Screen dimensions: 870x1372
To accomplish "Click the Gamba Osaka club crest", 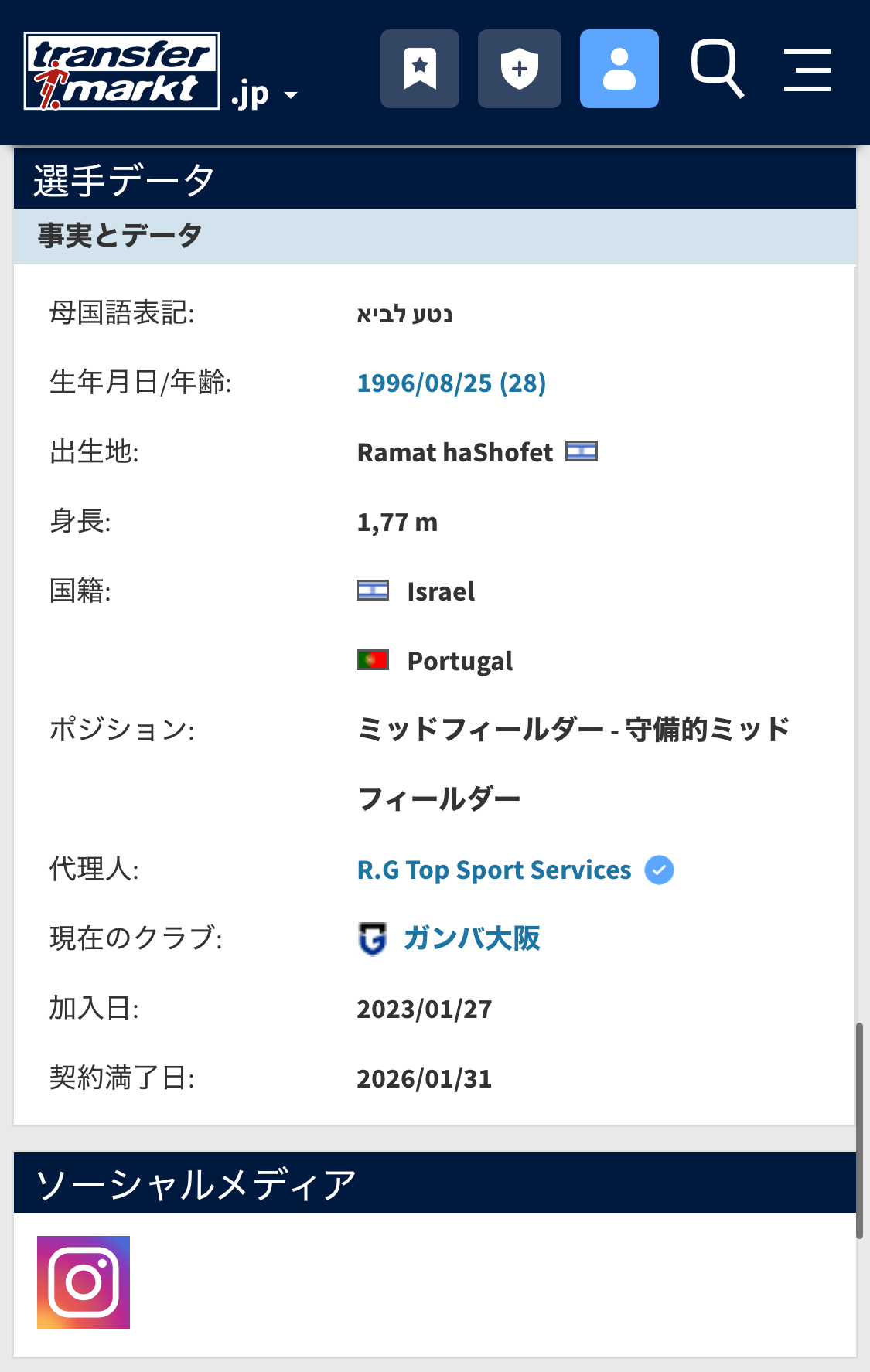I will (373, 939).
